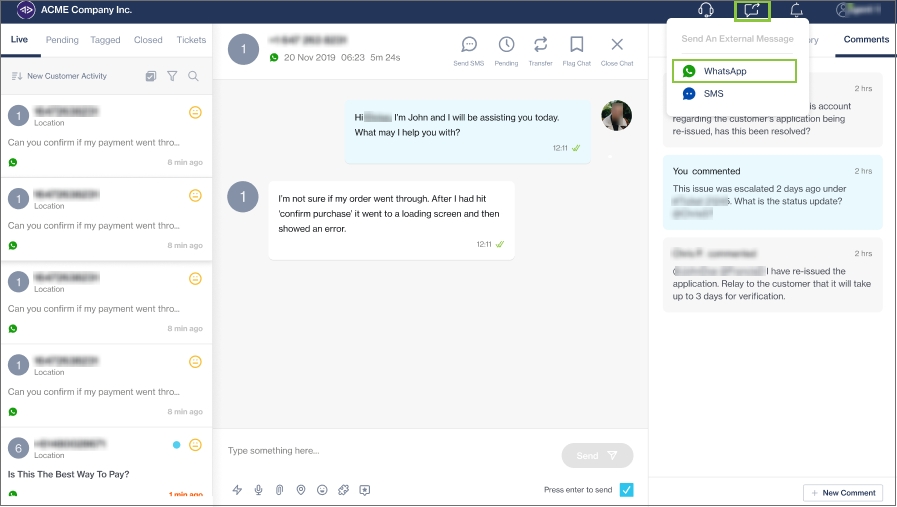Click the New Comment button

click(x=842, y=493)
